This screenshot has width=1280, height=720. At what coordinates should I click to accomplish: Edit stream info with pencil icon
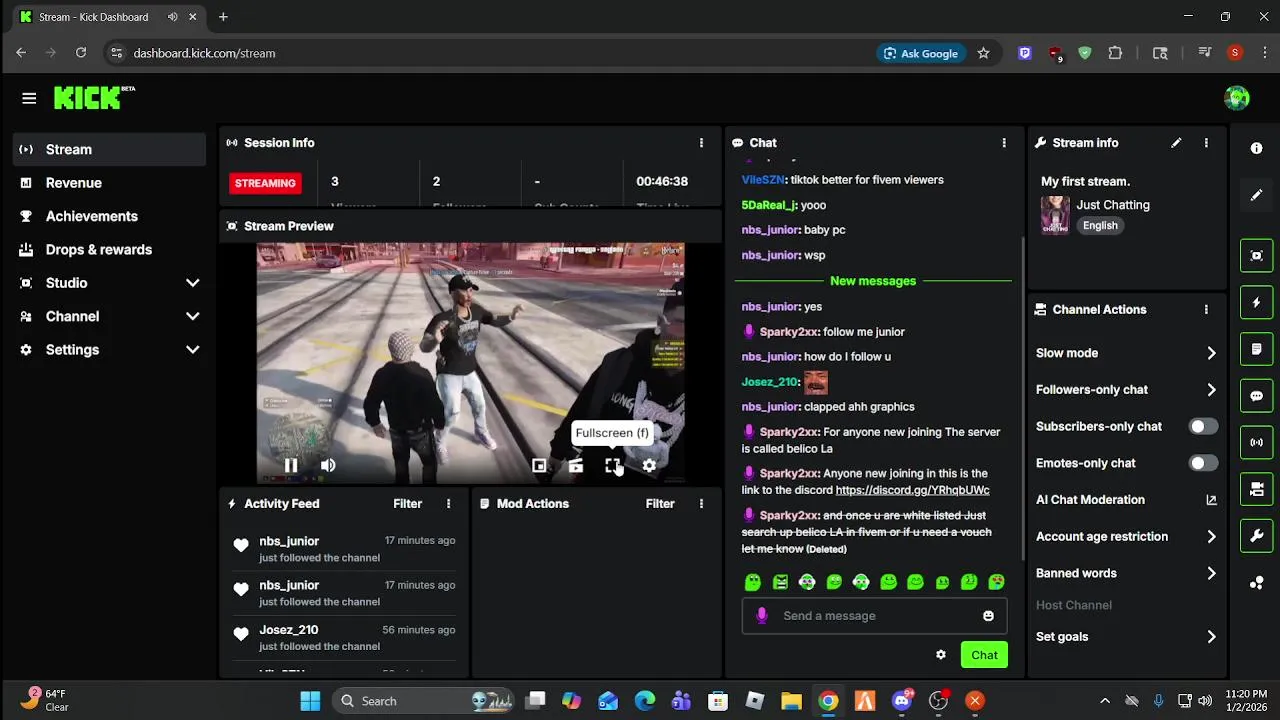pos(1176,143)
